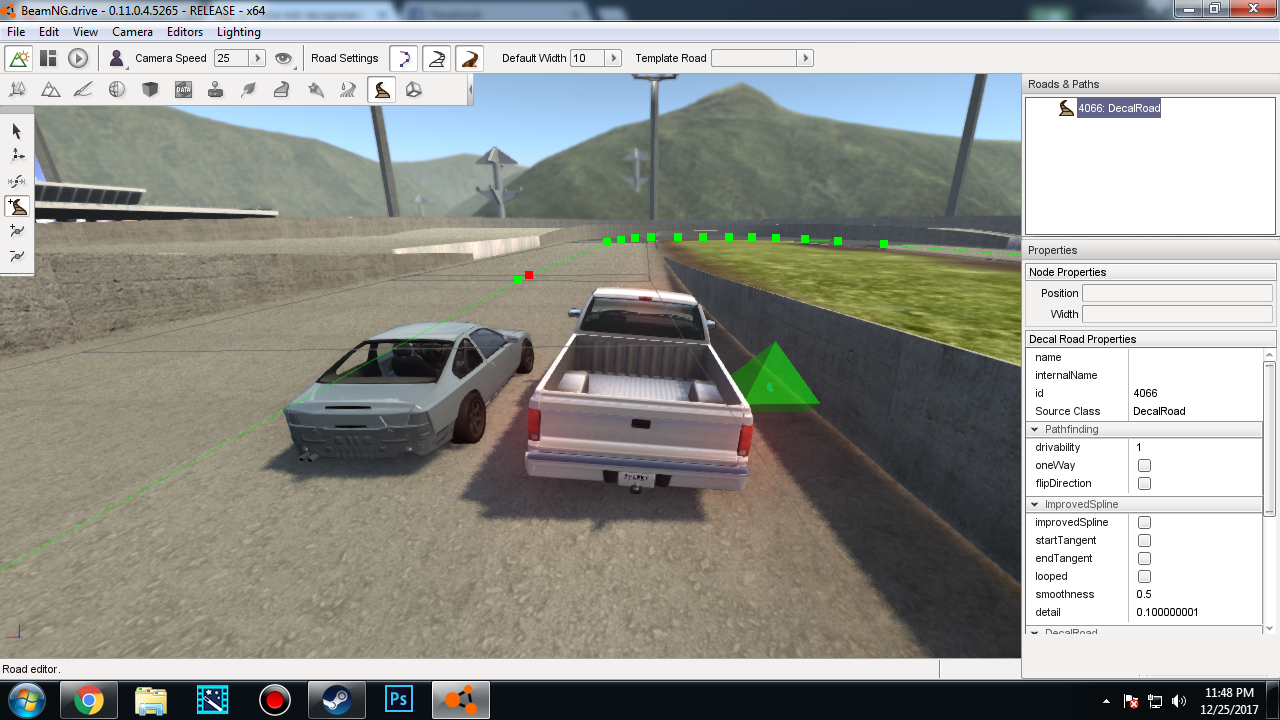Click the node Width field
Image resolution: width=1280 pixels, height=720 pixels.
coord(1177,314)
